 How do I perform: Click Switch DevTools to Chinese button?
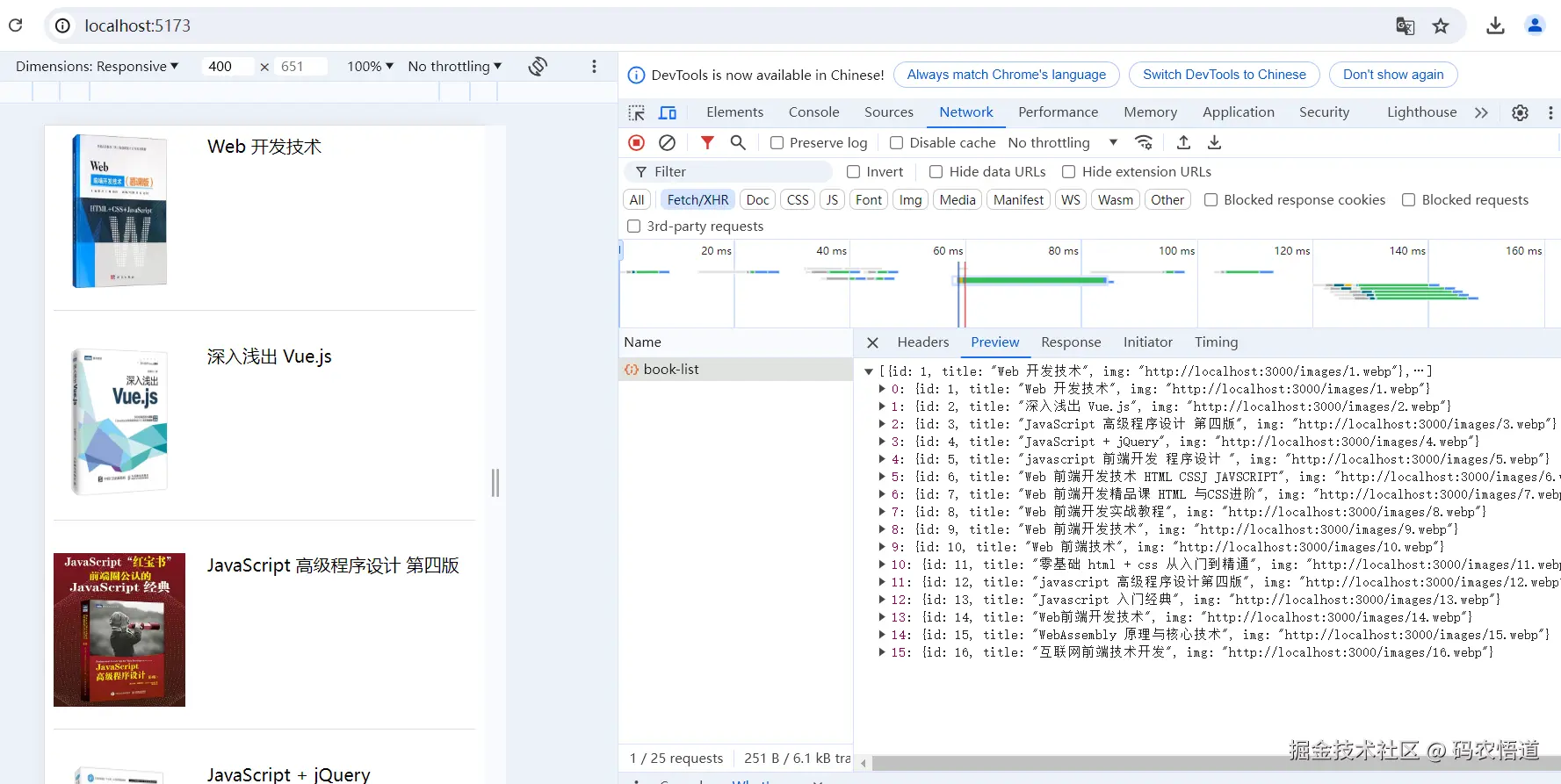click(x=1225, y=75)
